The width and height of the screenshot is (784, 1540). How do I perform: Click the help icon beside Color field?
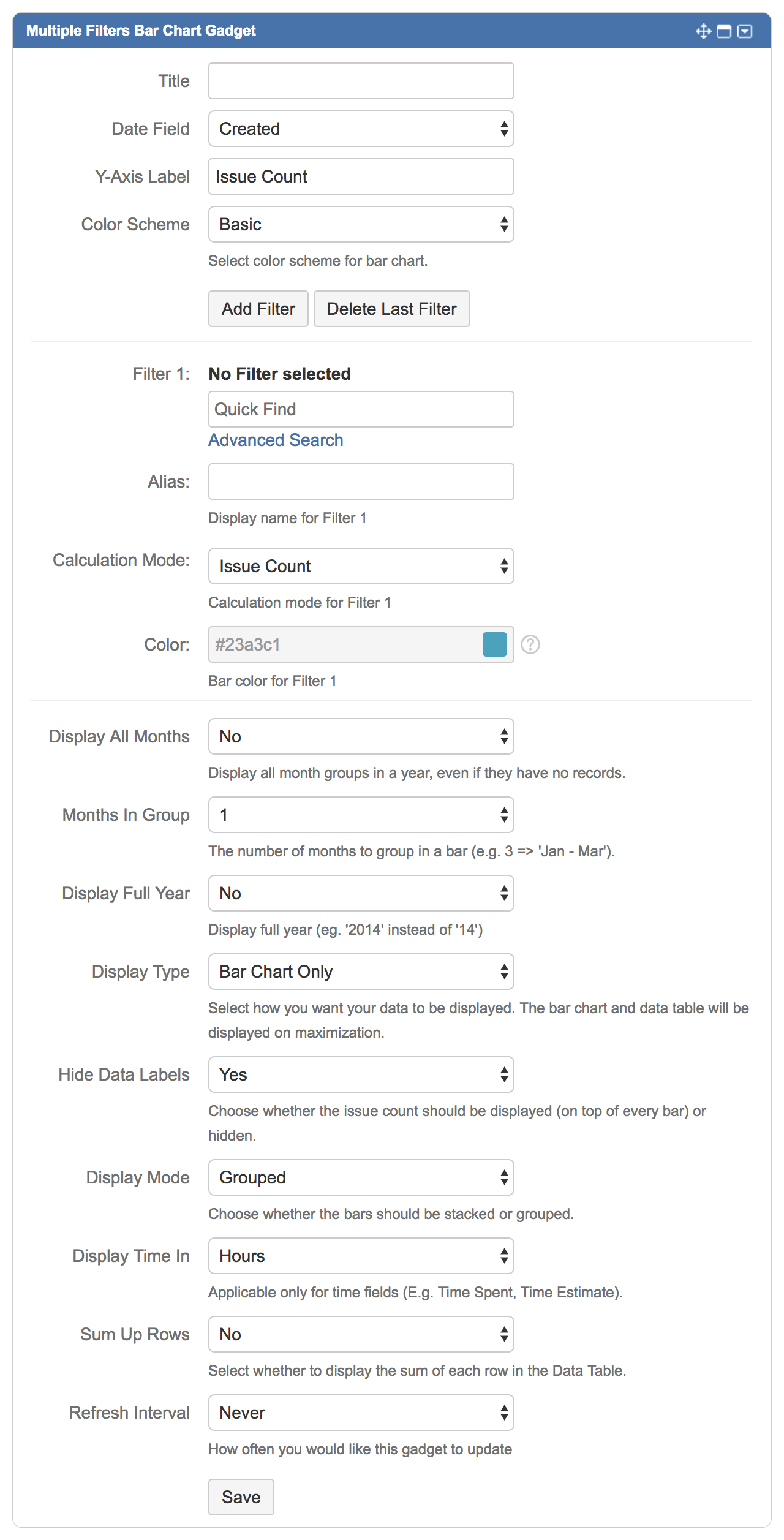(530, 644)
